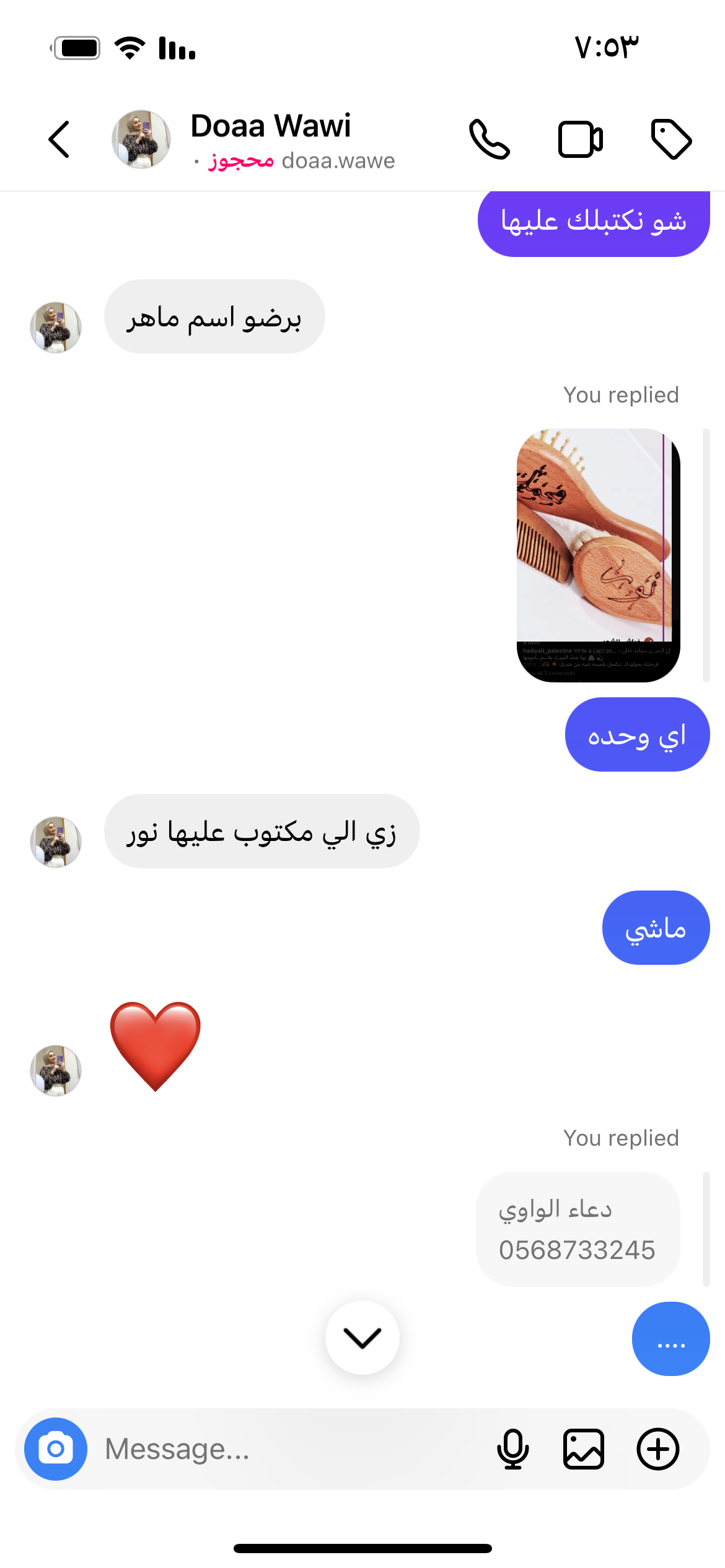Open the plus attachments menu
This screenshot has width=725, height=1568.
coord(658,1448)
